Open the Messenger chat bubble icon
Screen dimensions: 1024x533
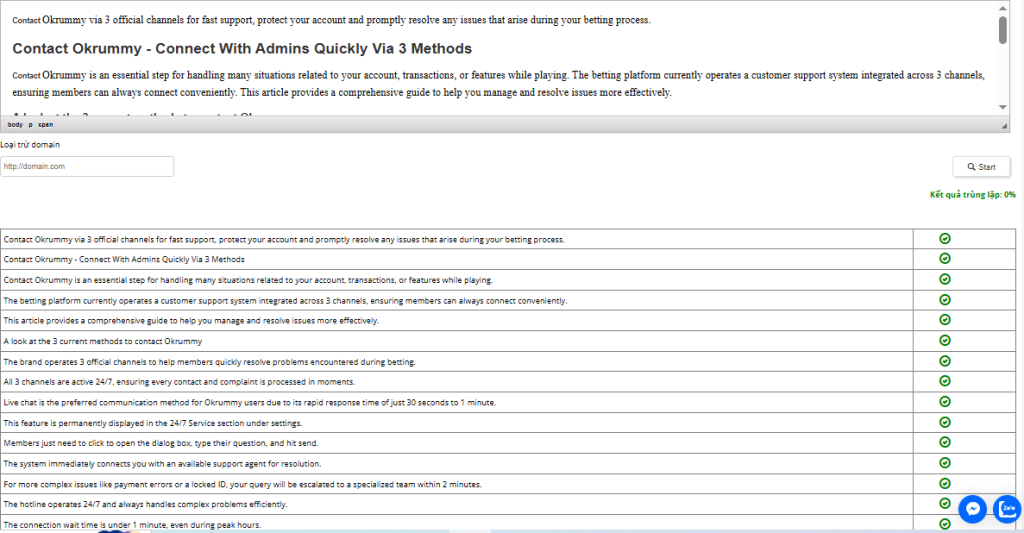coord(972,509)
